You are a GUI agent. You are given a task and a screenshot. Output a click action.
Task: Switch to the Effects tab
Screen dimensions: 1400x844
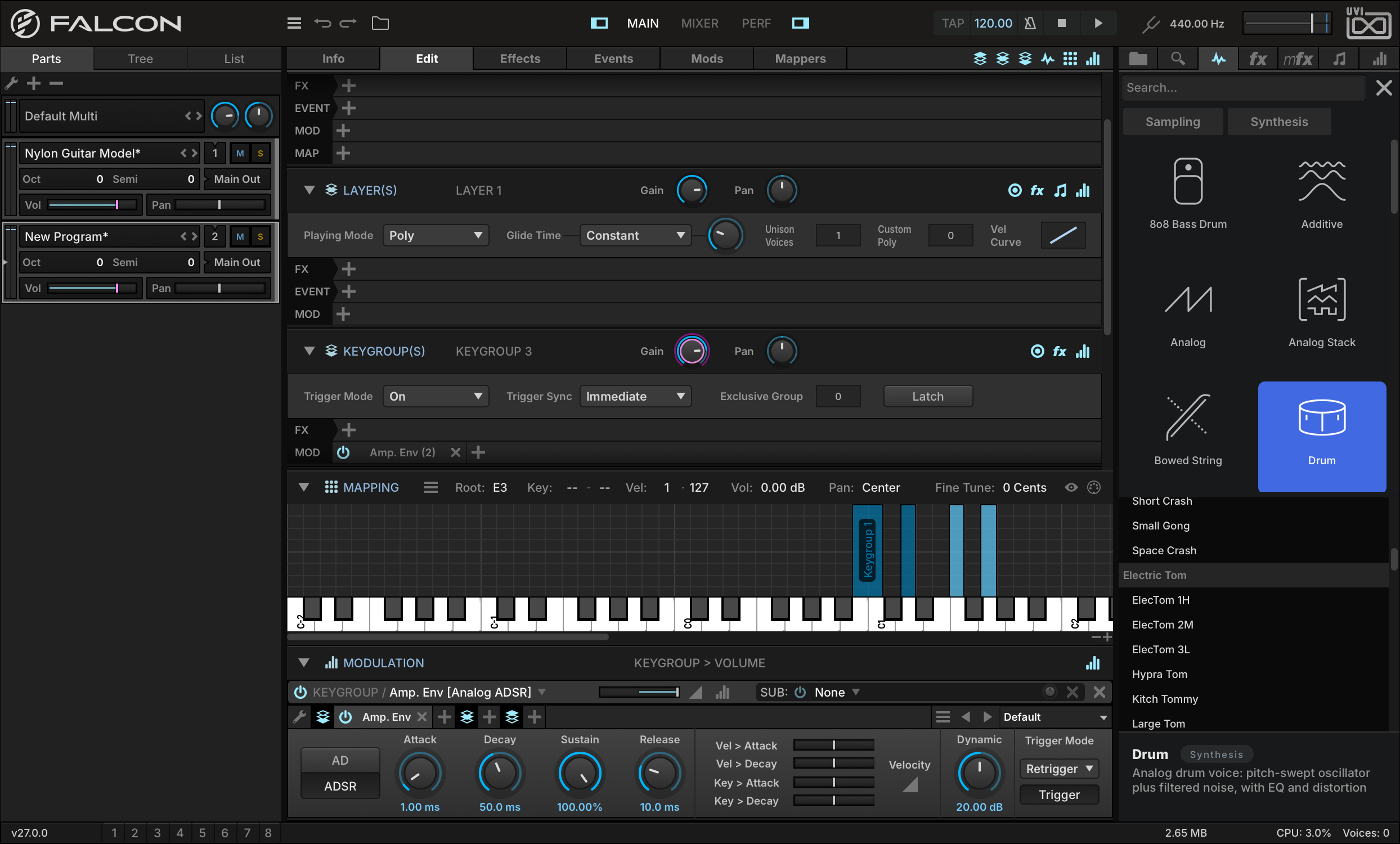click(x=520, y=59)
